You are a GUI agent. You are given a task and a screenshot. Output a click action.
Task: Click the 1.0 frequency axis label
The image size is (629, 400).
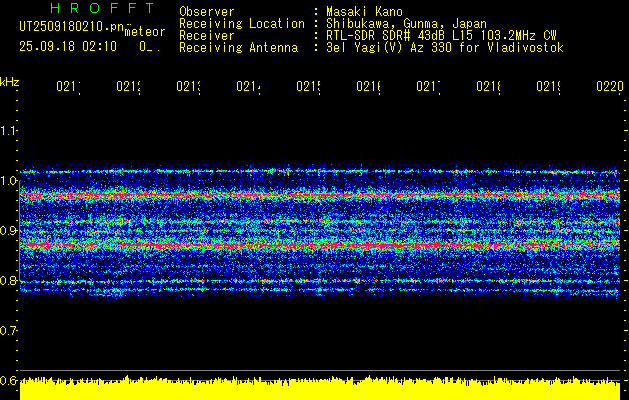tap(9, 181)
